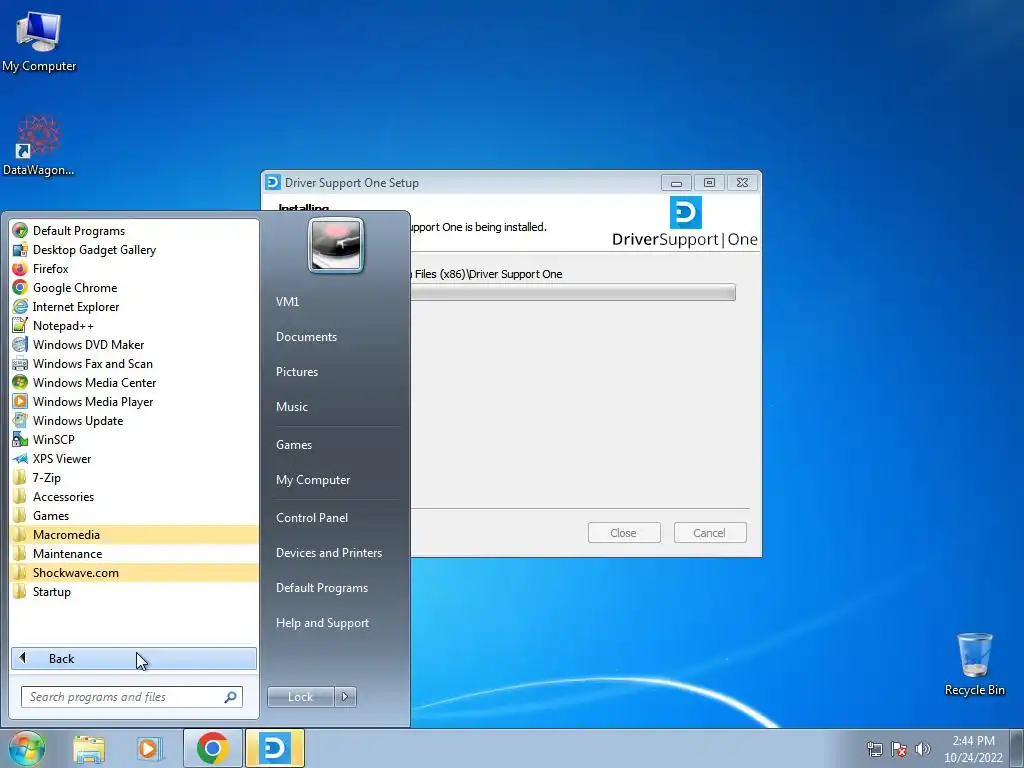
Task: Expand the Macromedia folder
Action: (135, 534)
